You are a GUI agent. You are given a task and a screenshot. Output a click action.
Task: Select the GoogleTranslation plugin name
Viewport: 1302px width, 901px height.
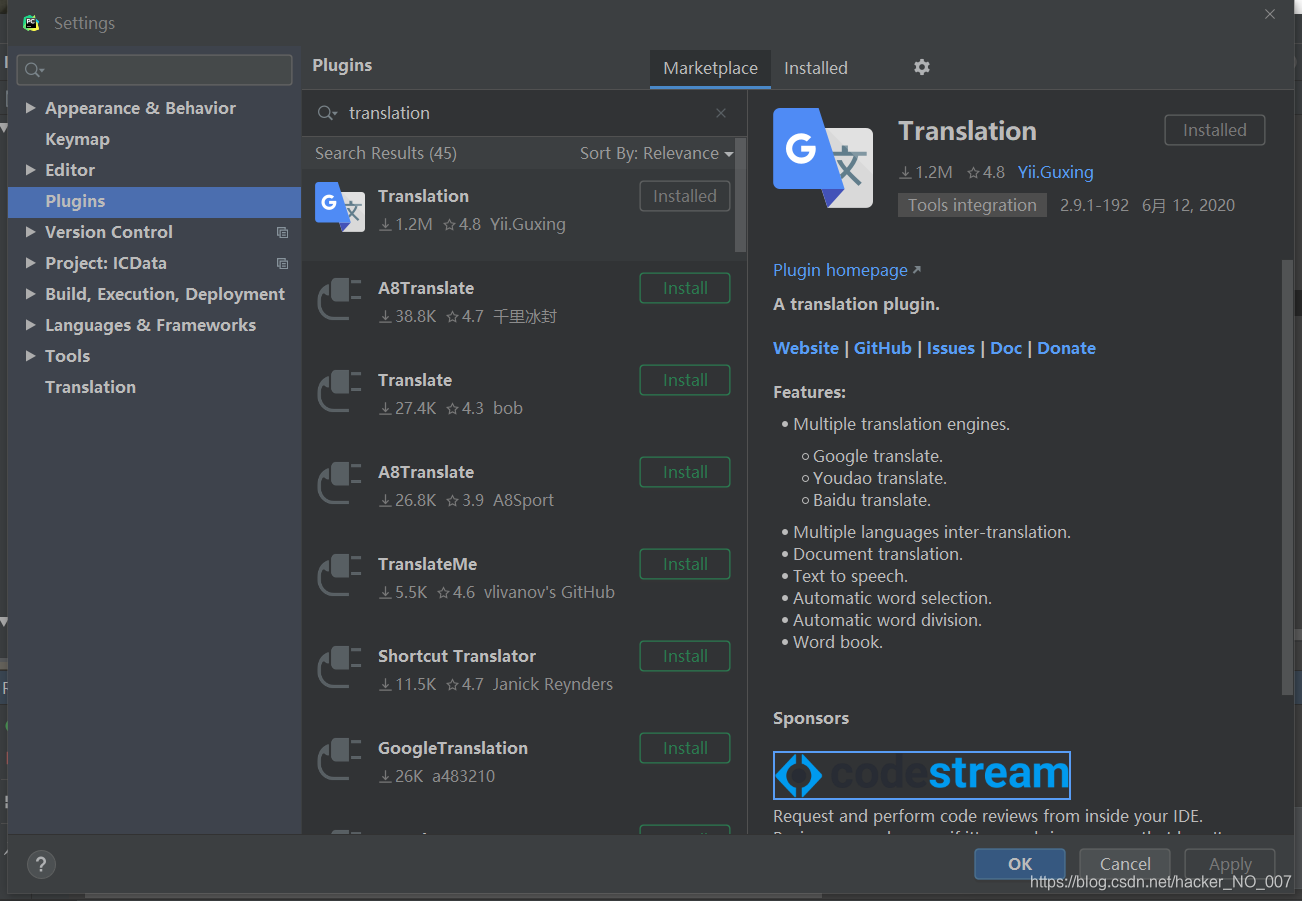click(x=453, y=748)
